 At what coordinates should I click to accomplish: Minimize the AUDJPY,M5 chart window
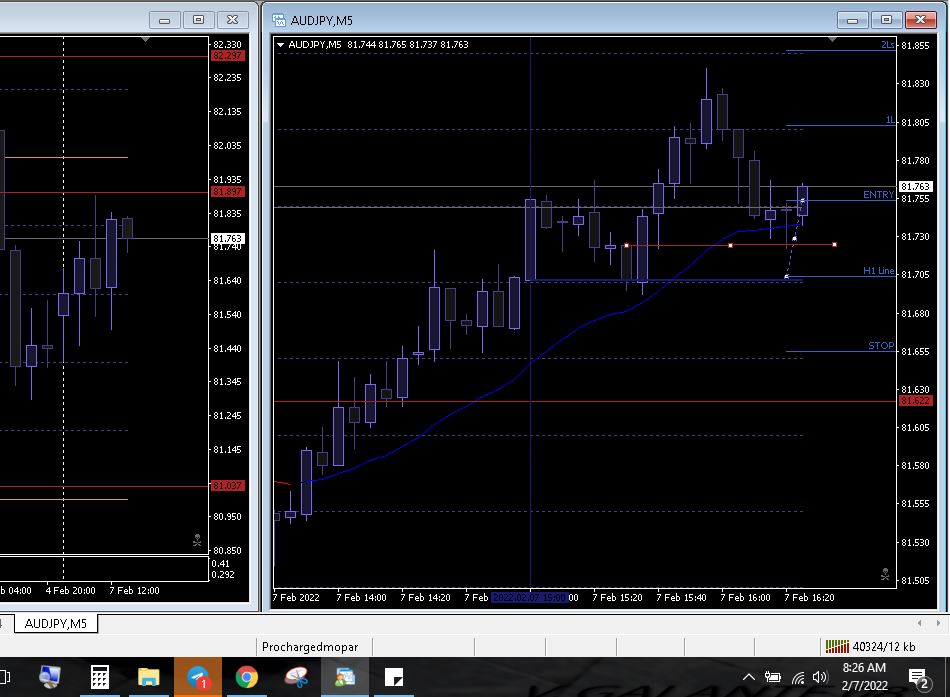tap(852, 20)
